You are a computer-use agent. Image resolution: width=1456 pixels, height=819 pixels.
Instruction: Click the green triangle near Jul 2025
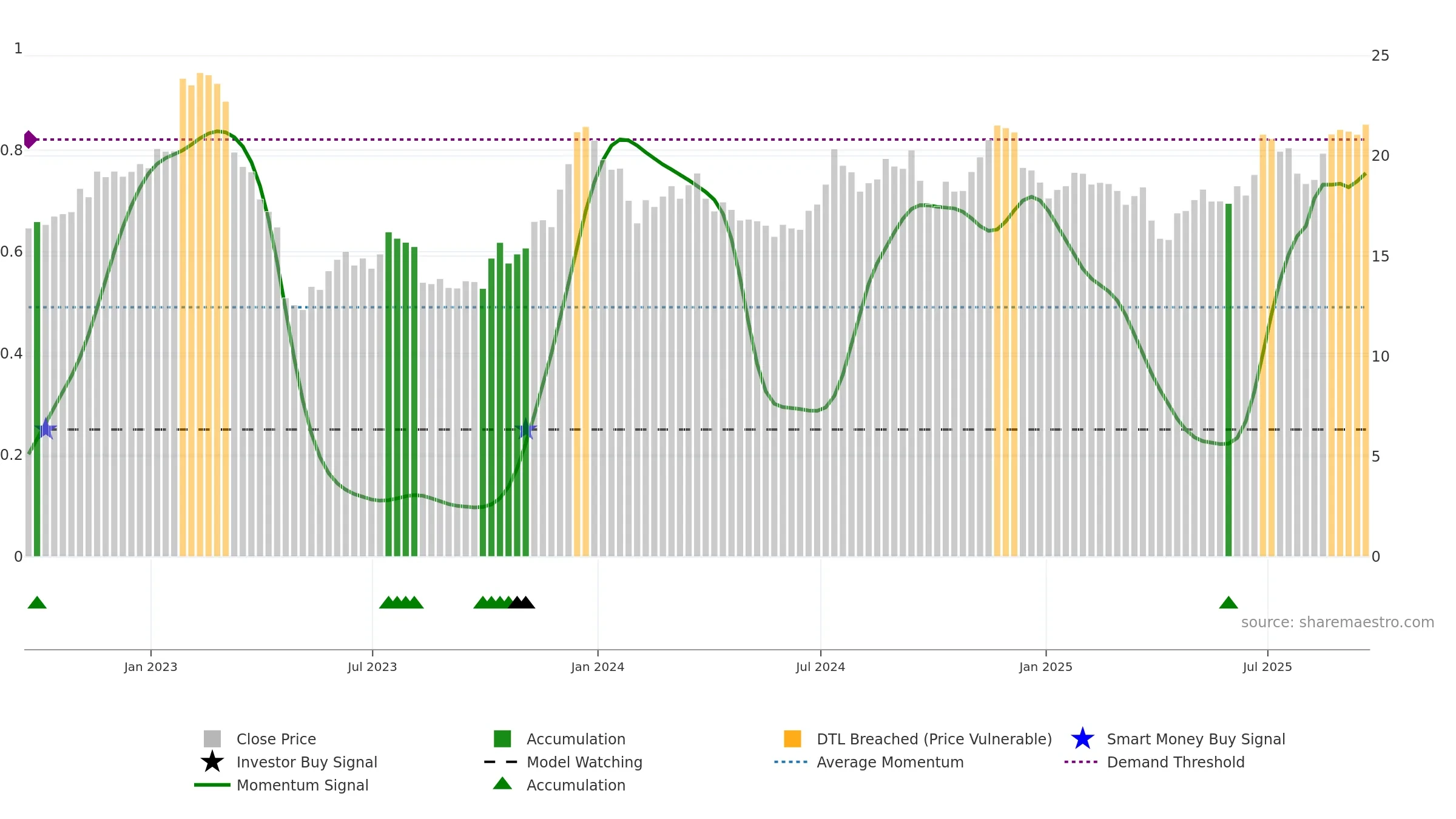[1228, 602]
